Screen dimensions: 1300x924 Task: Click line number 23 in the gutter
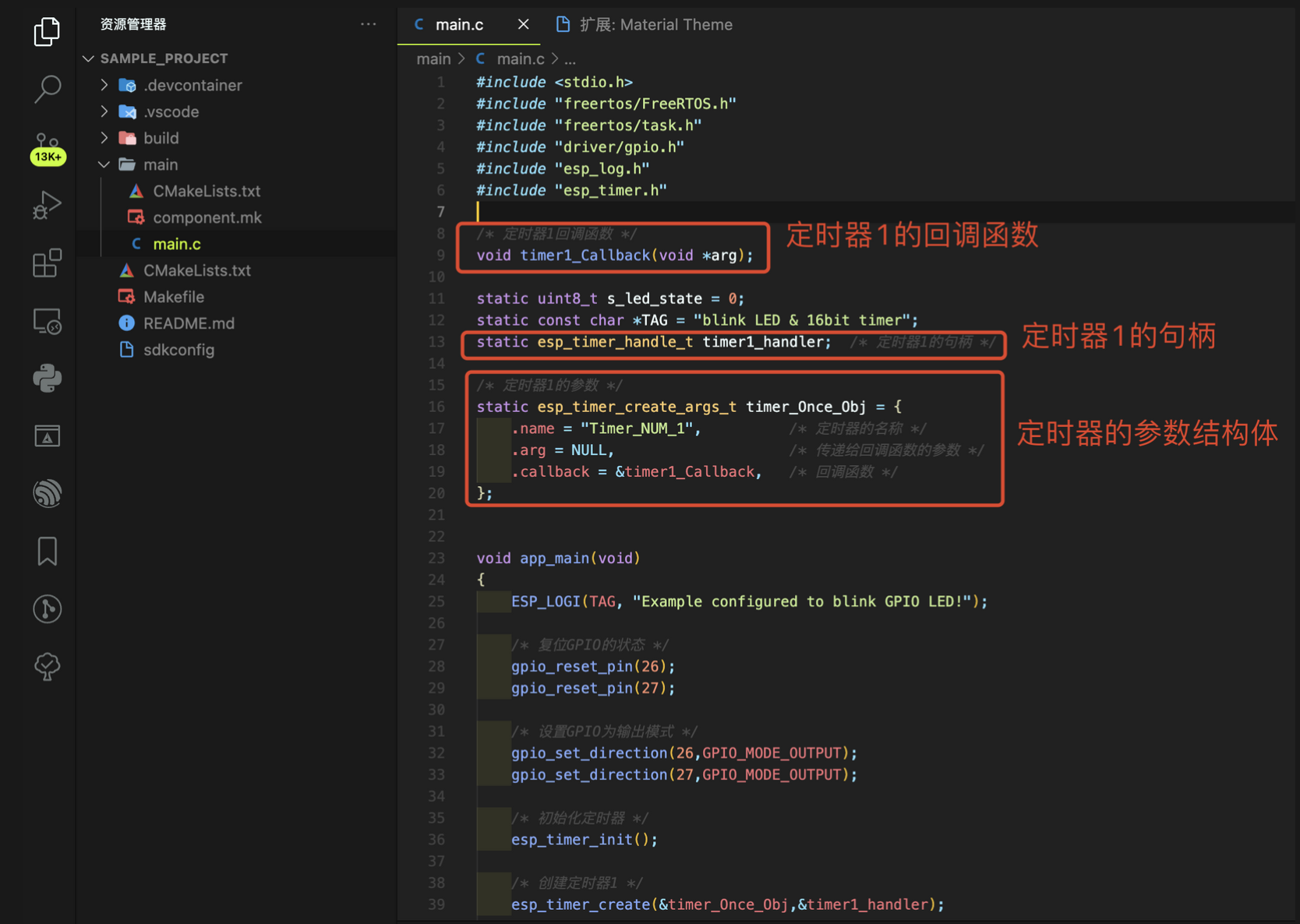point(436,559)
